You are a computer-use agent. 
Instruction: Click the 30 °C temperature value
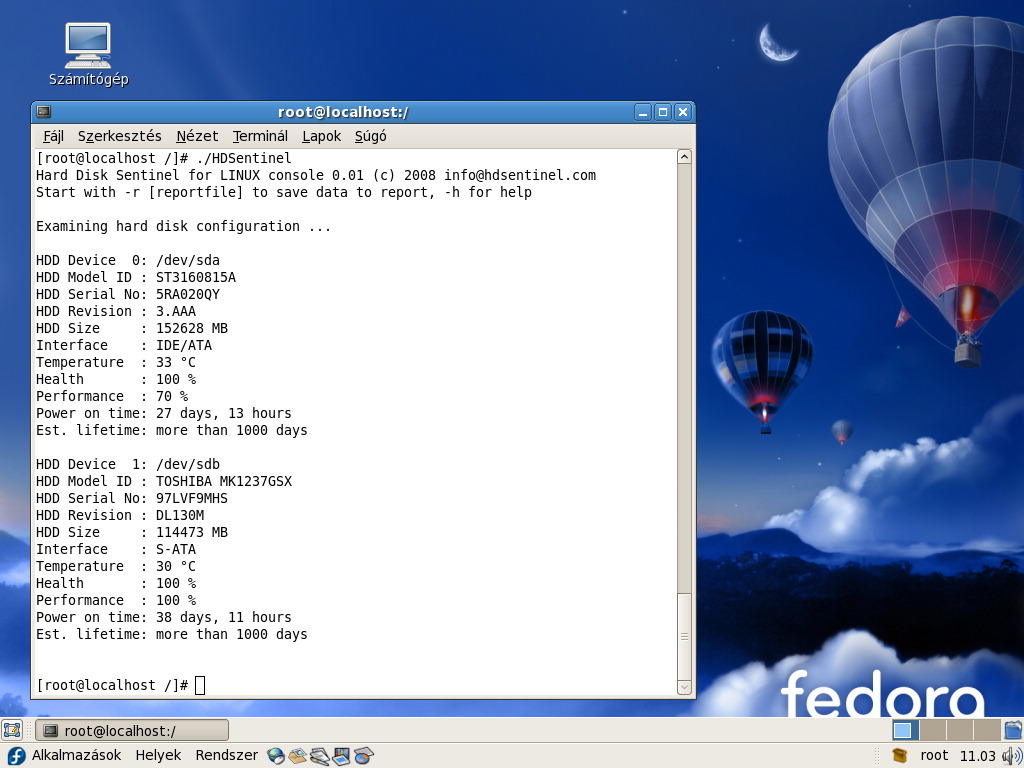tap(176, 566)
